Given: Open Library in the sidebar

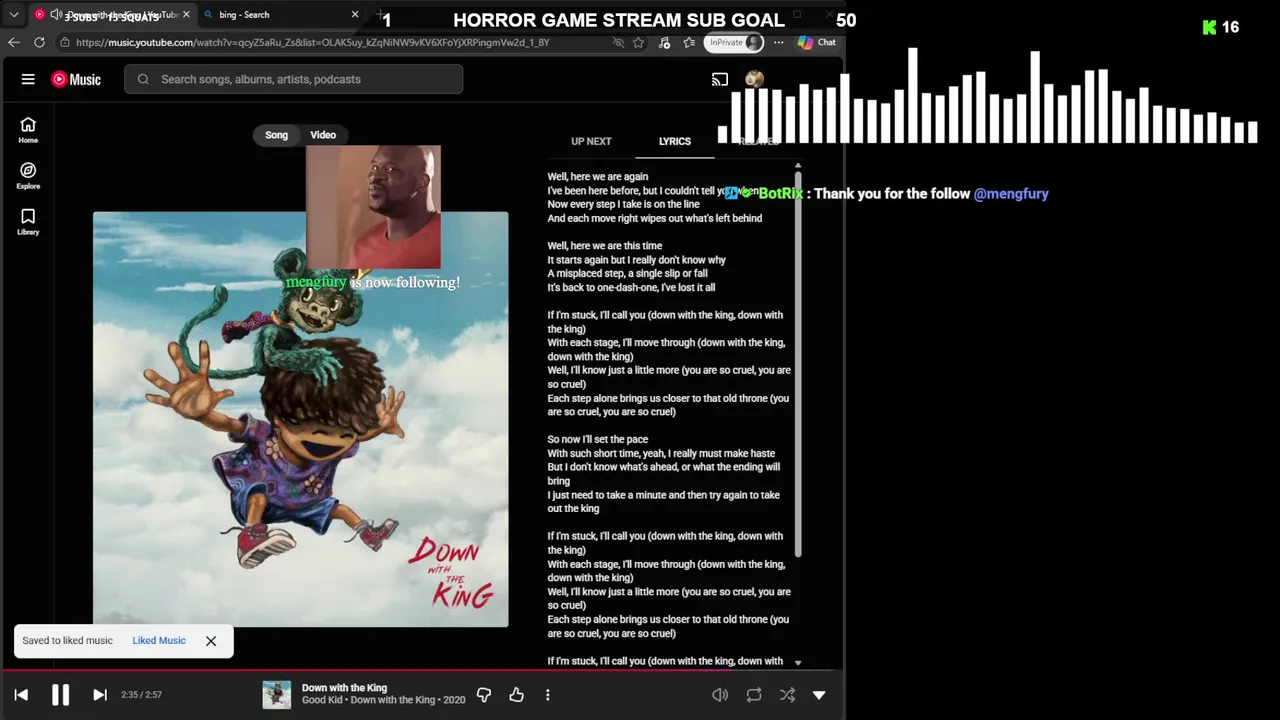Looking at the screenshot, I should click(x=28, y=222).
